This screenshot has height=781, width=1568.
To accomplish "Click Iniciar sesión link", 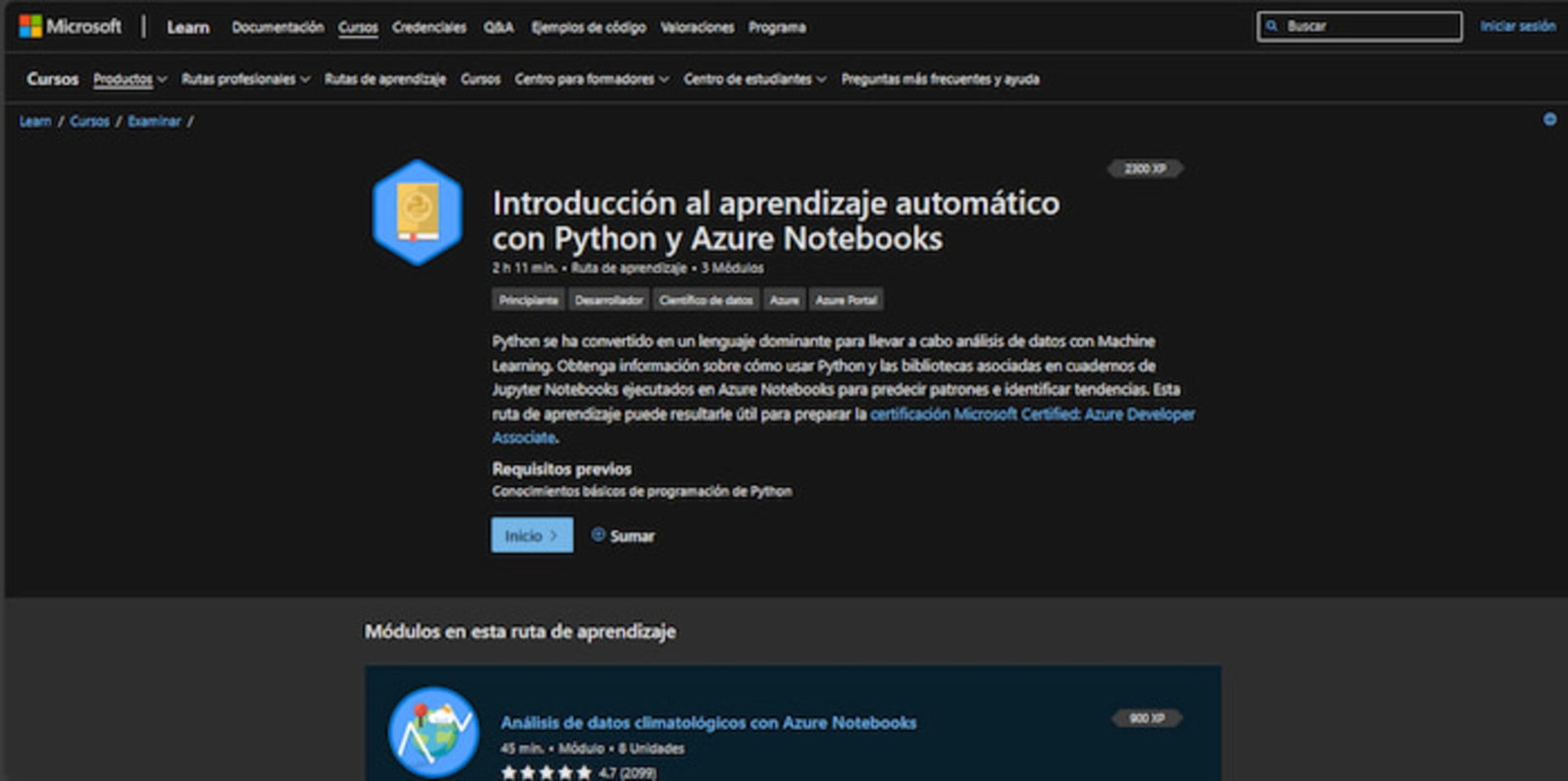I will pos(1518,26).
